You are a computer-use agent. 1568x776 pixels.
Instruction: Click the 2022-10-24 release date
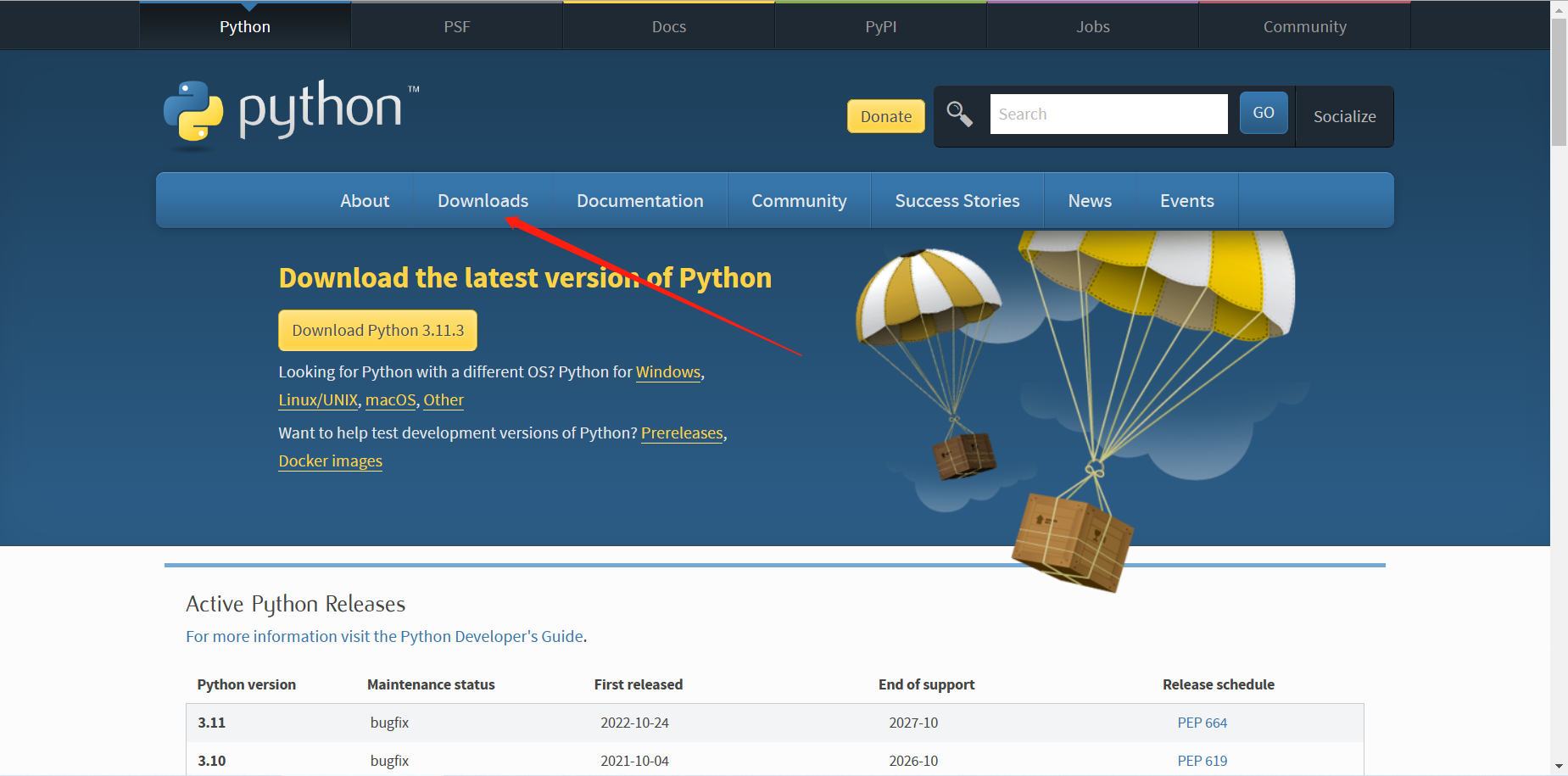[x=634, y=723]
